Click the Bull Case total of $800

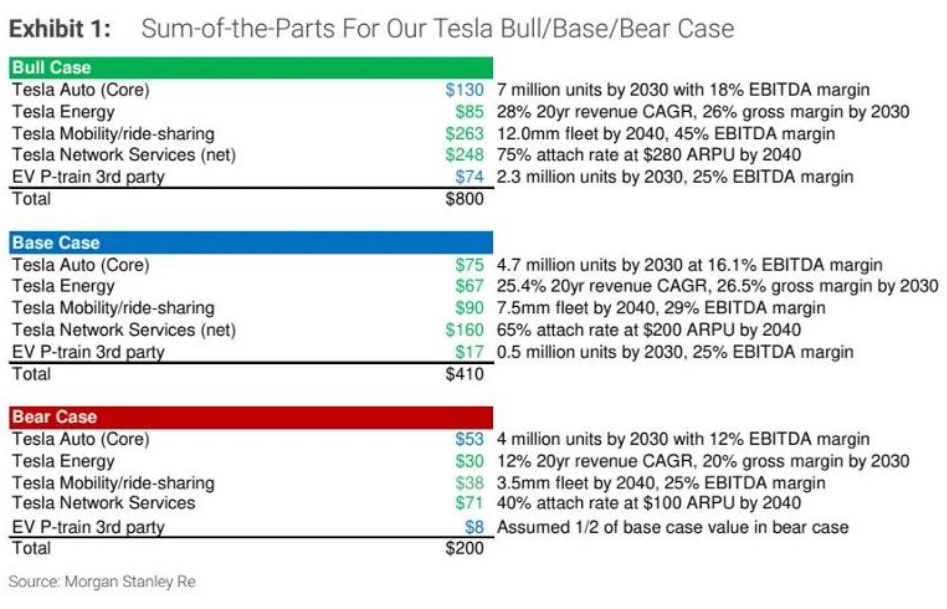463,199
